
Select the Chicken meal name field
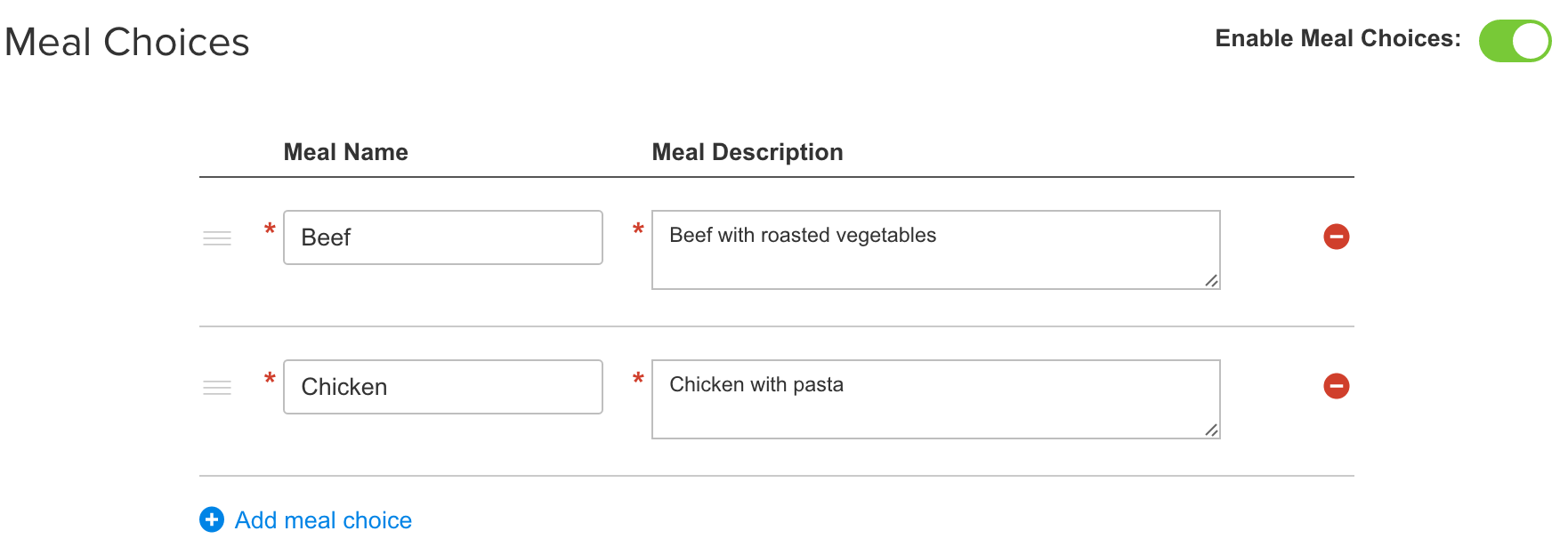[x=442, y=387]
